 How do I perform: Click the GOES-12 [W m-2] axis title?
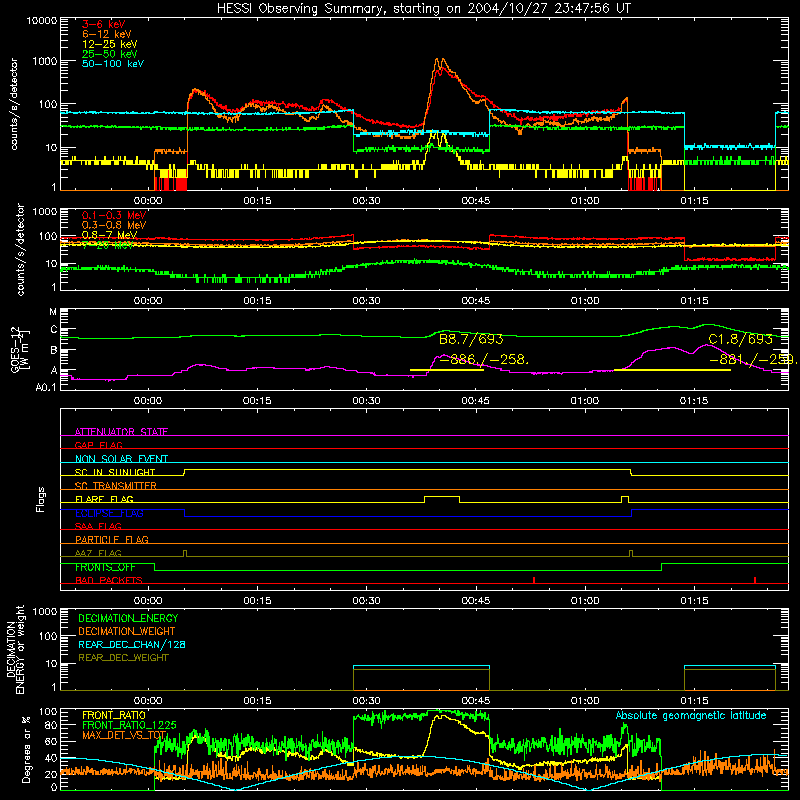tap(20, 349)
